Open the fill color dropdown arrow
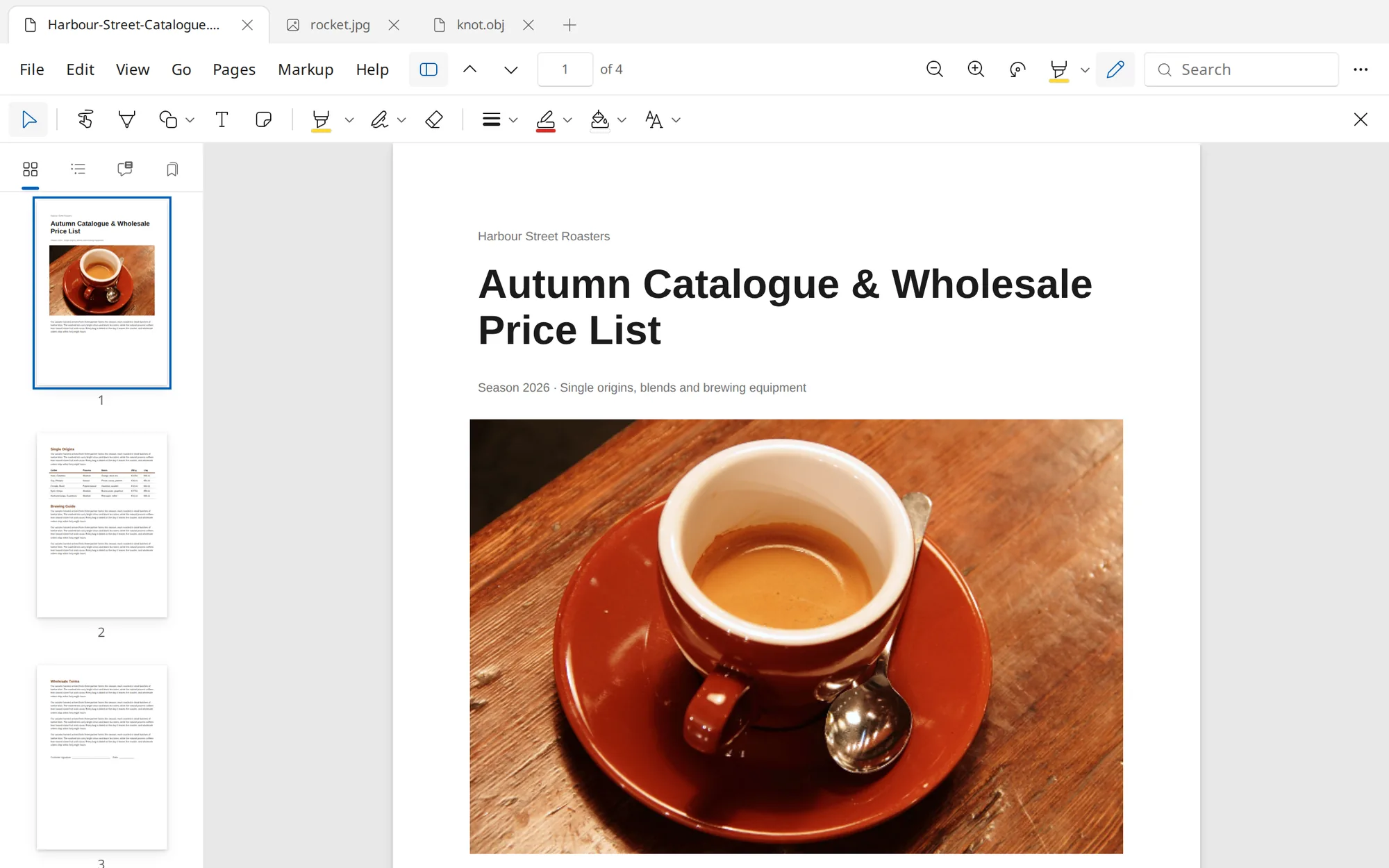The height and width of the screenshot is (868, 1389). (x=622, y=120)
